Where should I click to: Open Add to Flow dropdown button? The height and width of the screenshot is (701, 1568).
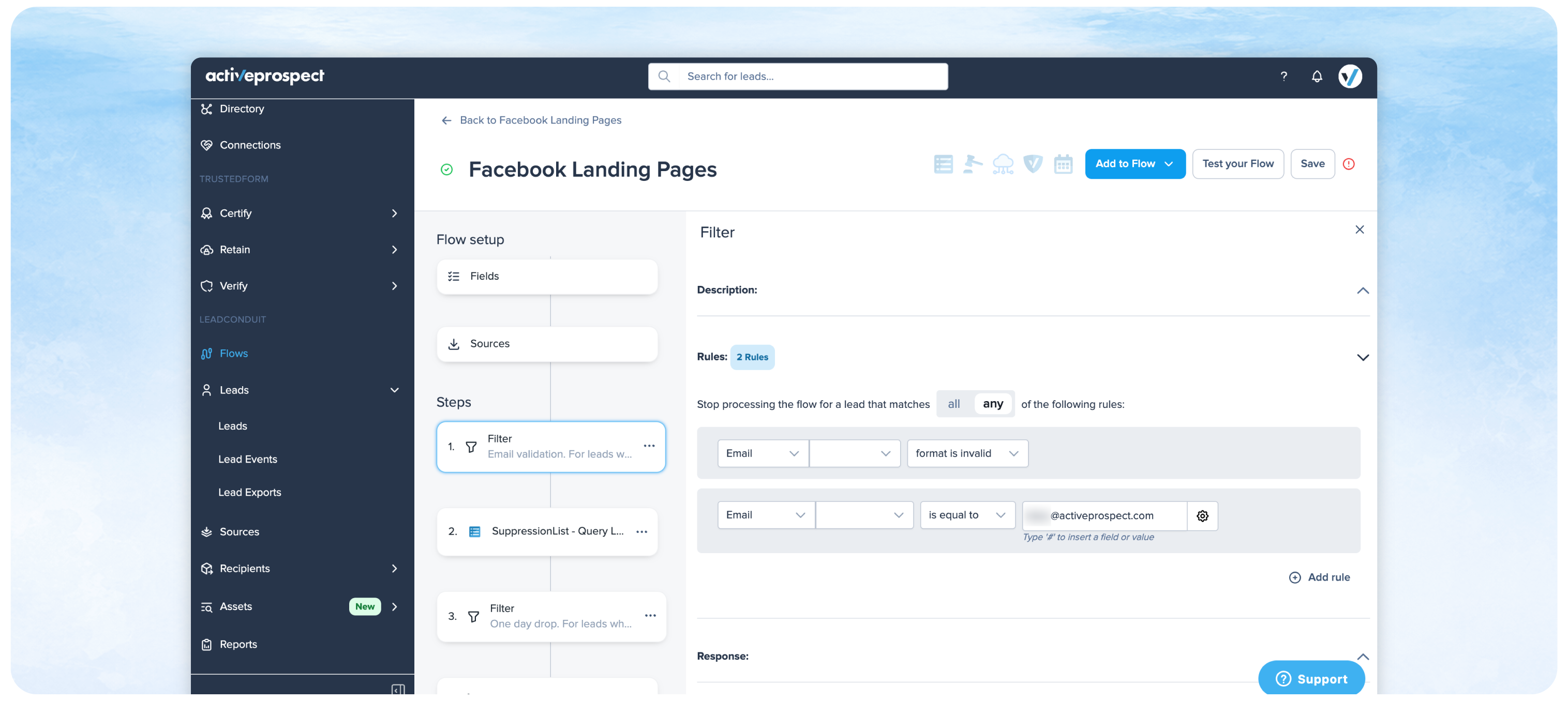click(x=1134, y=164)
